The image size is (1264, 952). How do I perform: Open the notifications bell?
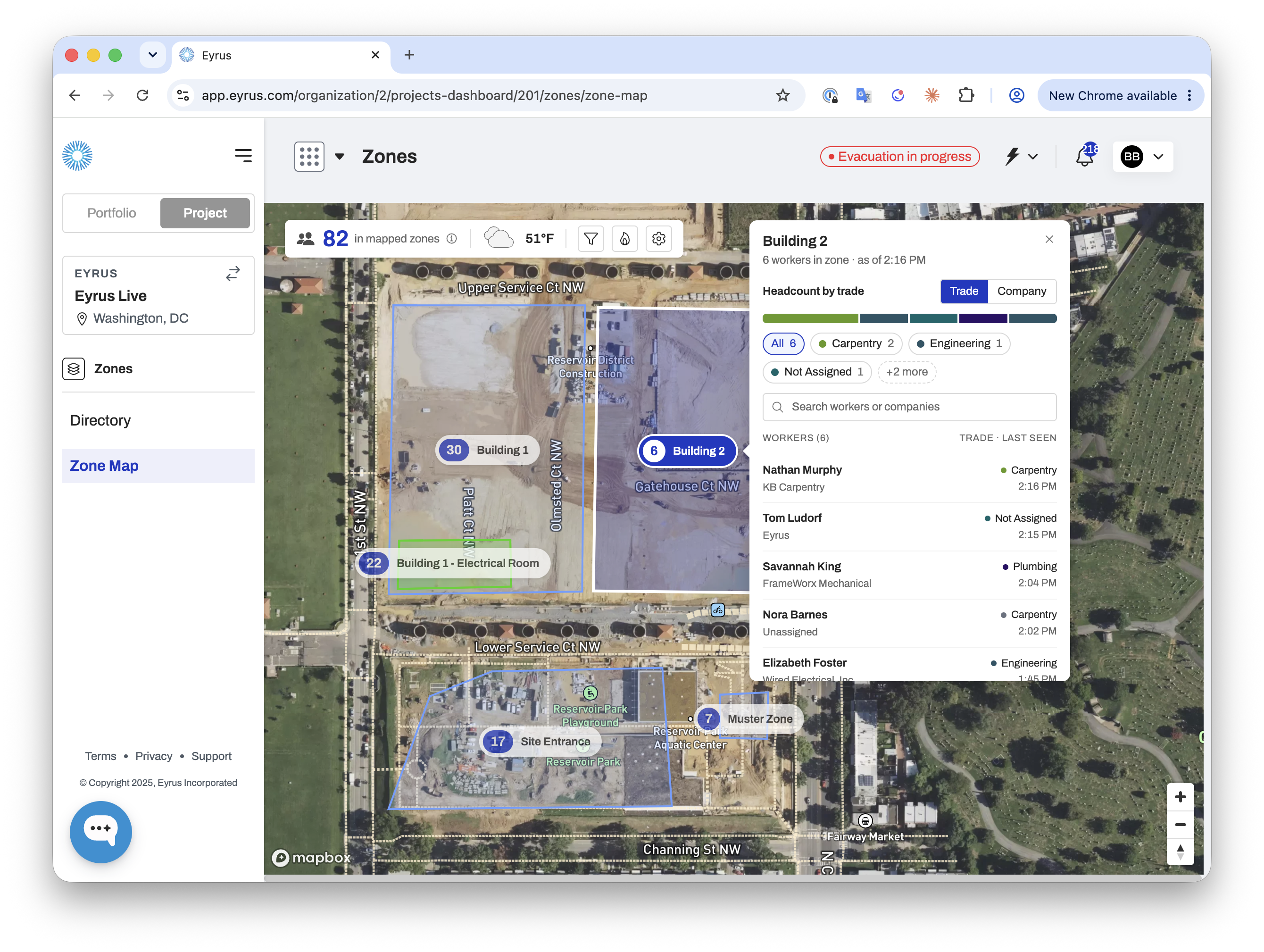point(1085,157)
